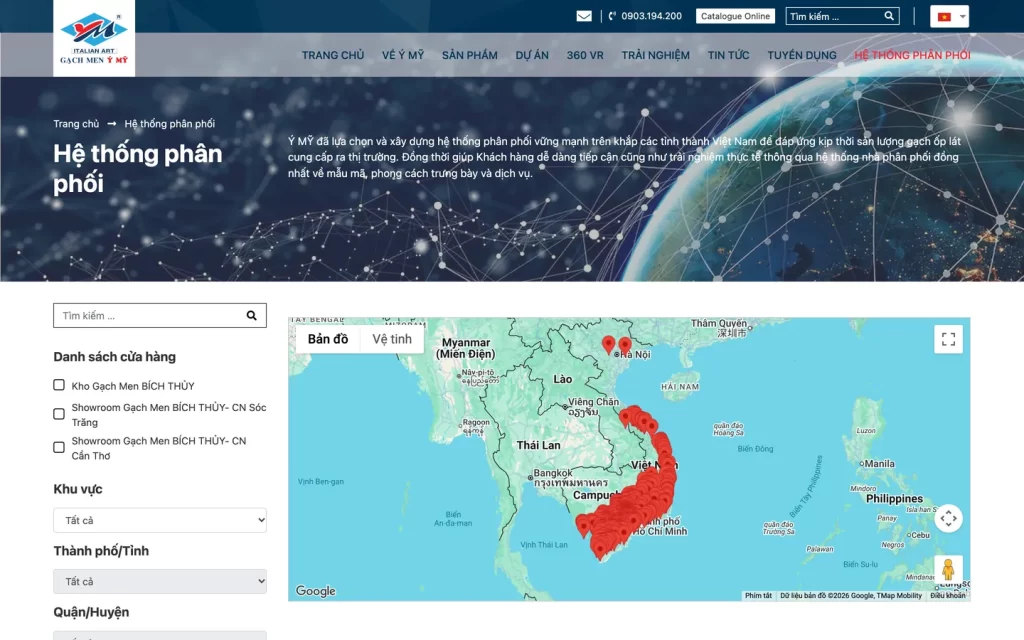Screen dimensions: 1024x640
Task: Click the left red map pin above Hà Nội
Action: pyautogui.click(x=609, y=344)
